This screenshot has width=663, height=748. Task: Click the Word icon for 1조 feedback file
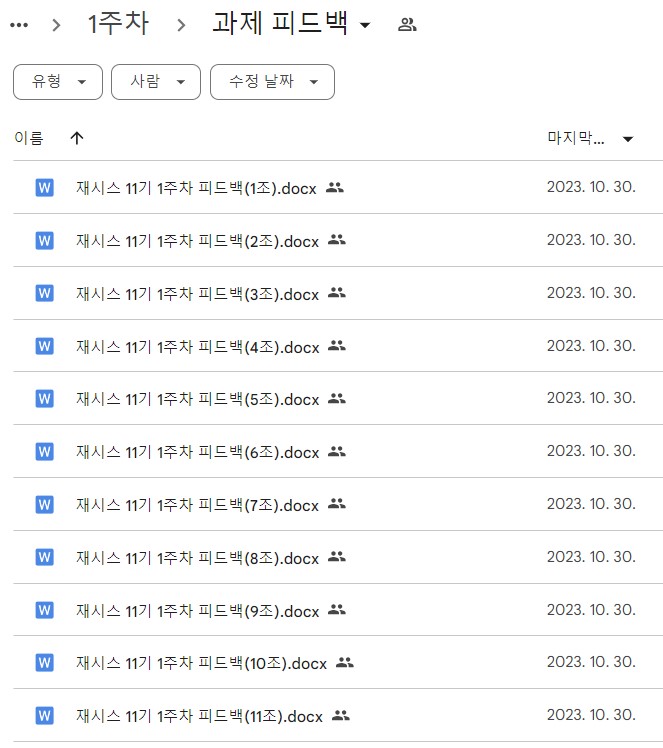click(x=44, y=187)
